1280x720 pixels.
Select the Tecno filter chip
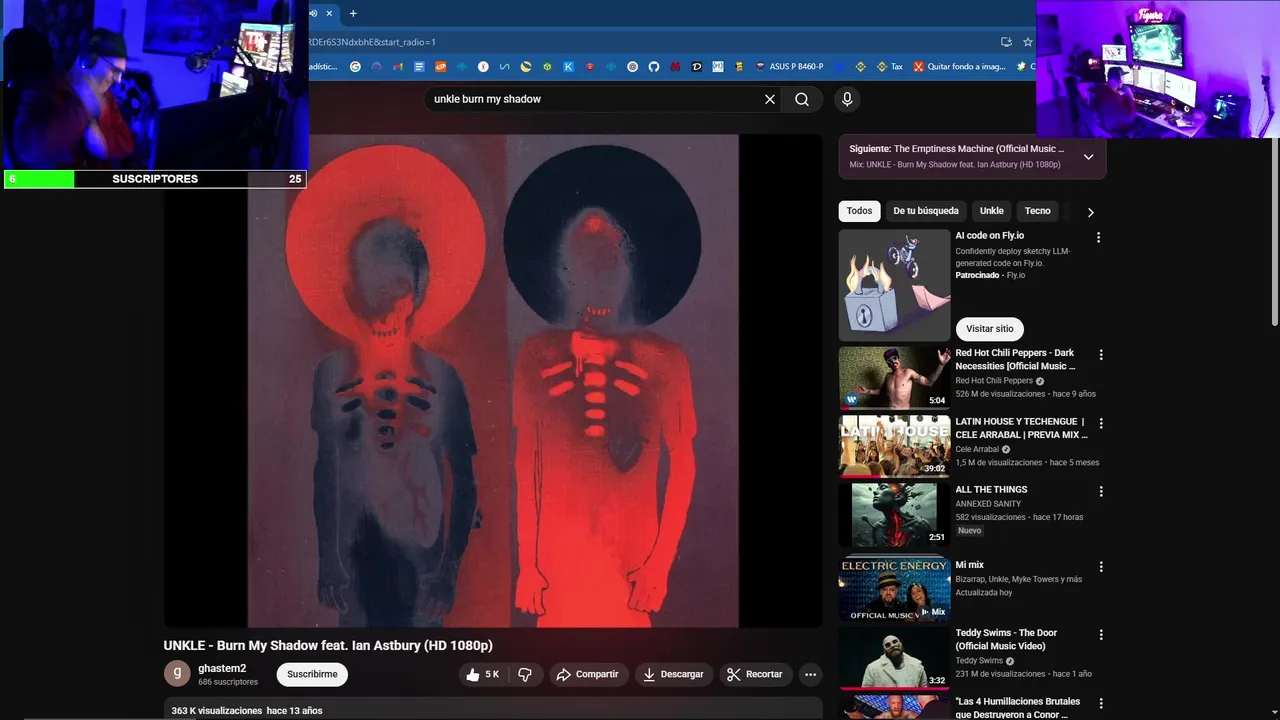point(1038,211)
